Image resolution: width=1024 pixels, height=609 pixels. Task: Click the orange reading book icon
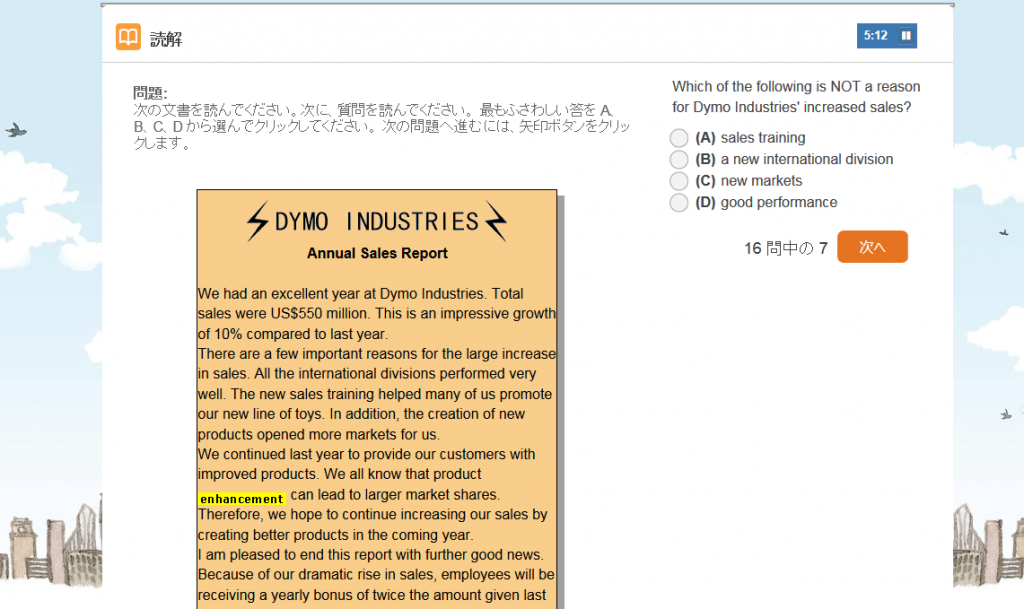pyautogui.click(x=128, y=37)
